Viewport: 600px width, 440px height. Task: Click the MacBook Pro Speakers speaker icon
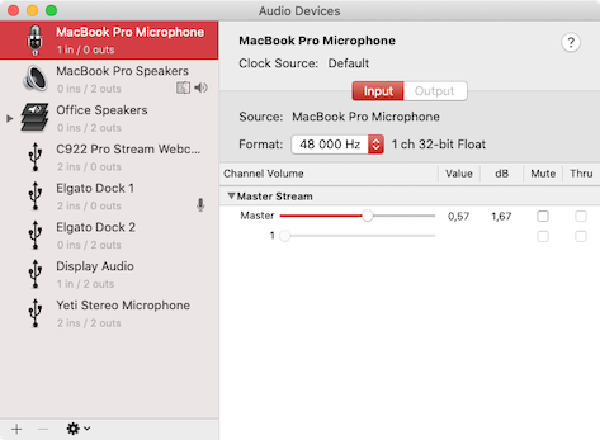[35, 78]
